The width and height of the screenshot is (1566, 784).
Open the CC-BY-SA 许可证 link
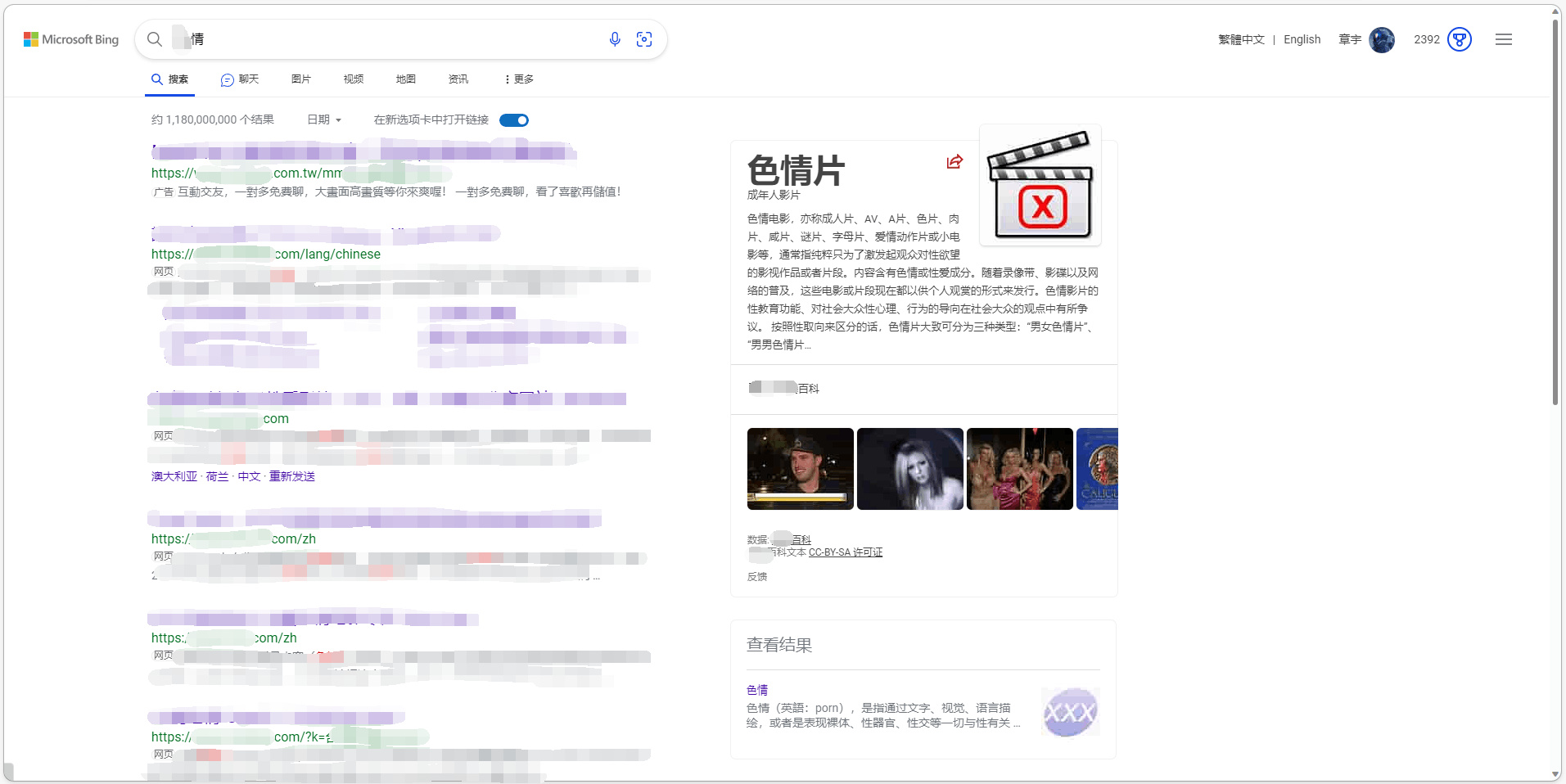click(x=844, y=552)
